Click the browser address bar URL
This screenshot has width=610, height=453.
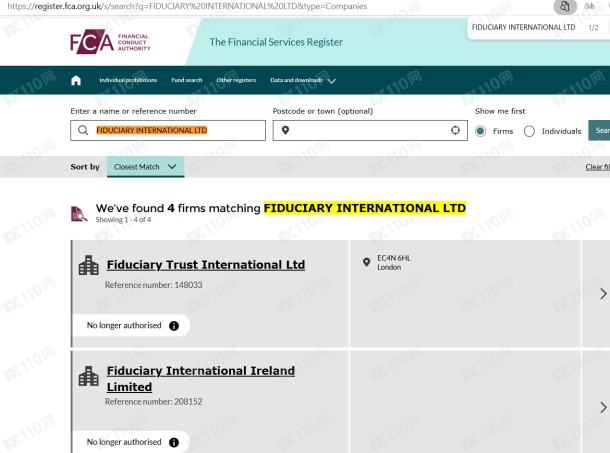coord(187,6)
